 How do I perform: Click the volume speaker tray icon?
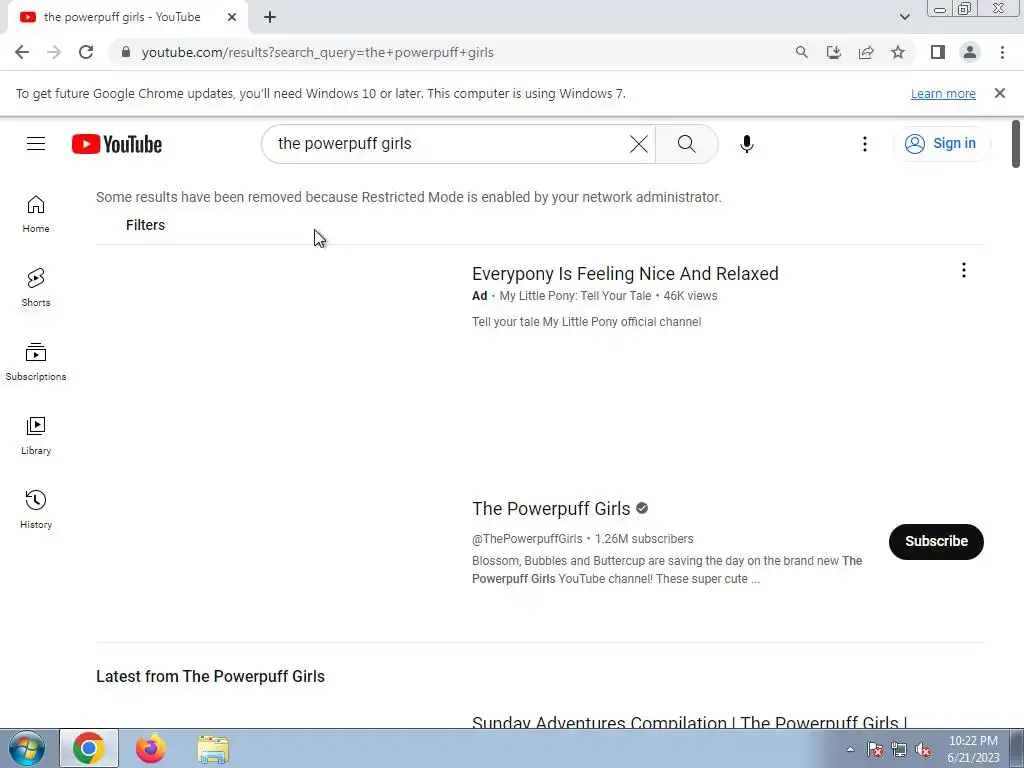(923, 750)
